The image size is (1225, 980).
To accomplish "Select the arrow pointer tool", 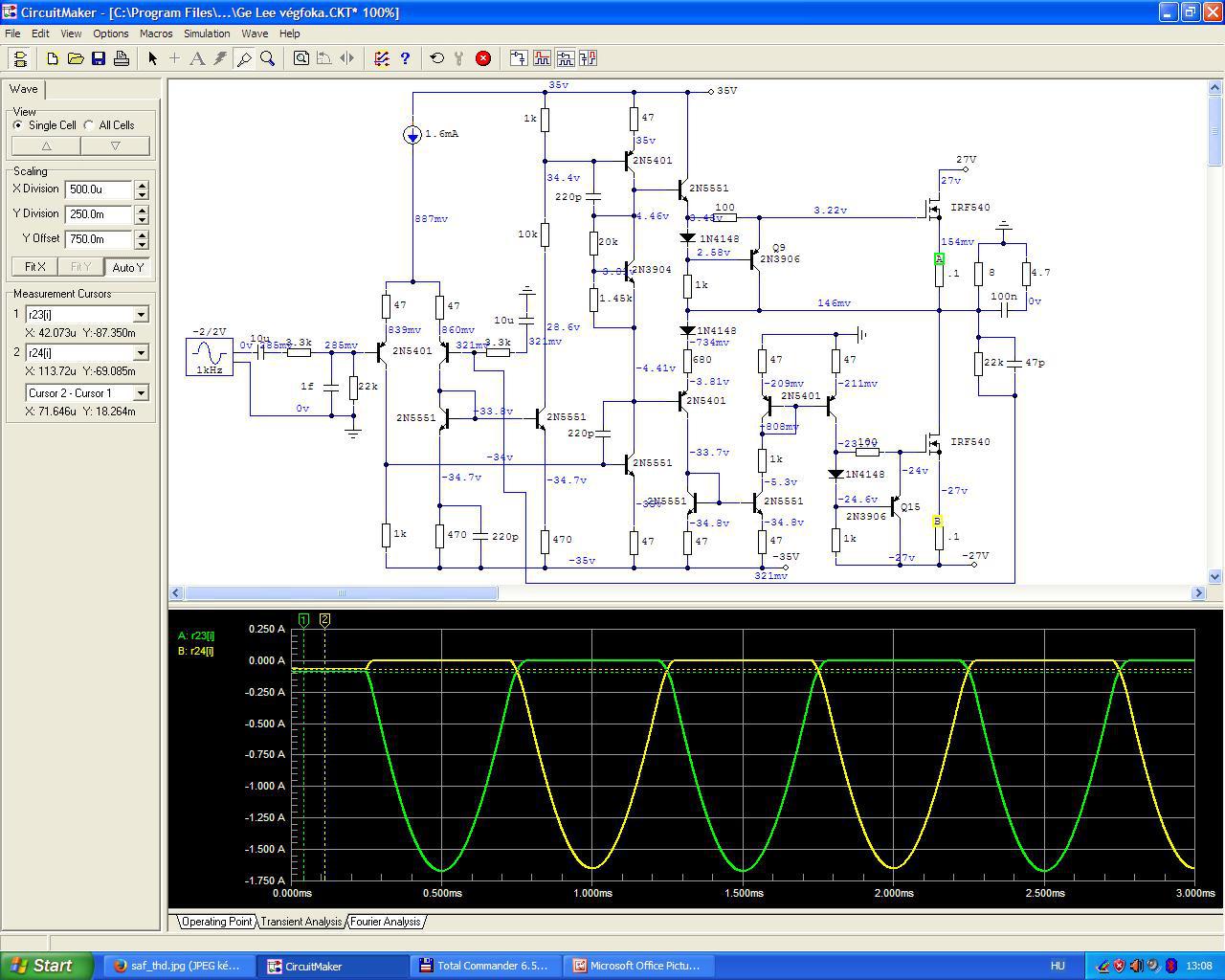I will (x=152, y=58).
